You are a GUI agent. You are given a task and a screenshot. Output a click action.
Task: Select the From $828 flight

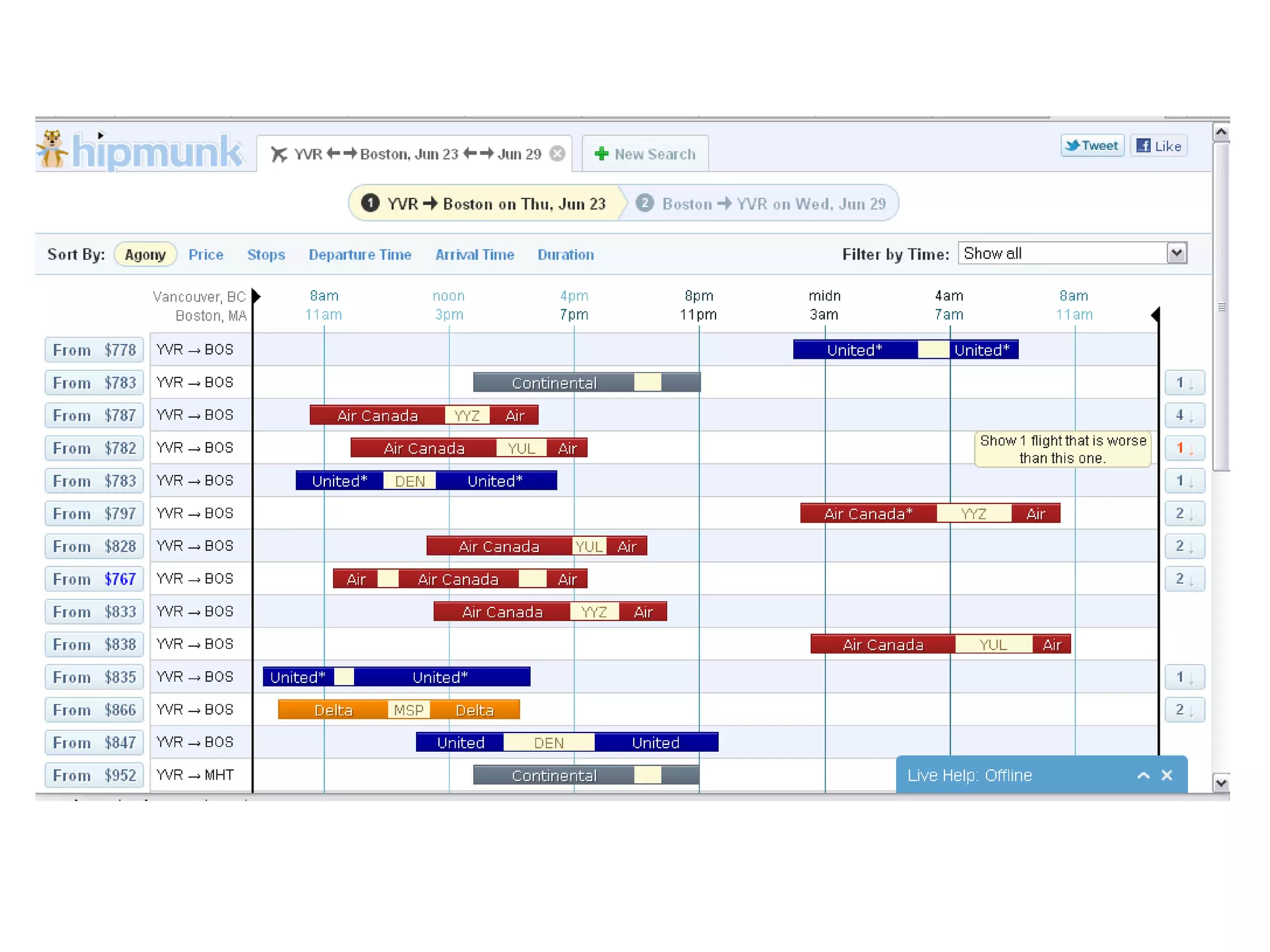coord(94,546)
